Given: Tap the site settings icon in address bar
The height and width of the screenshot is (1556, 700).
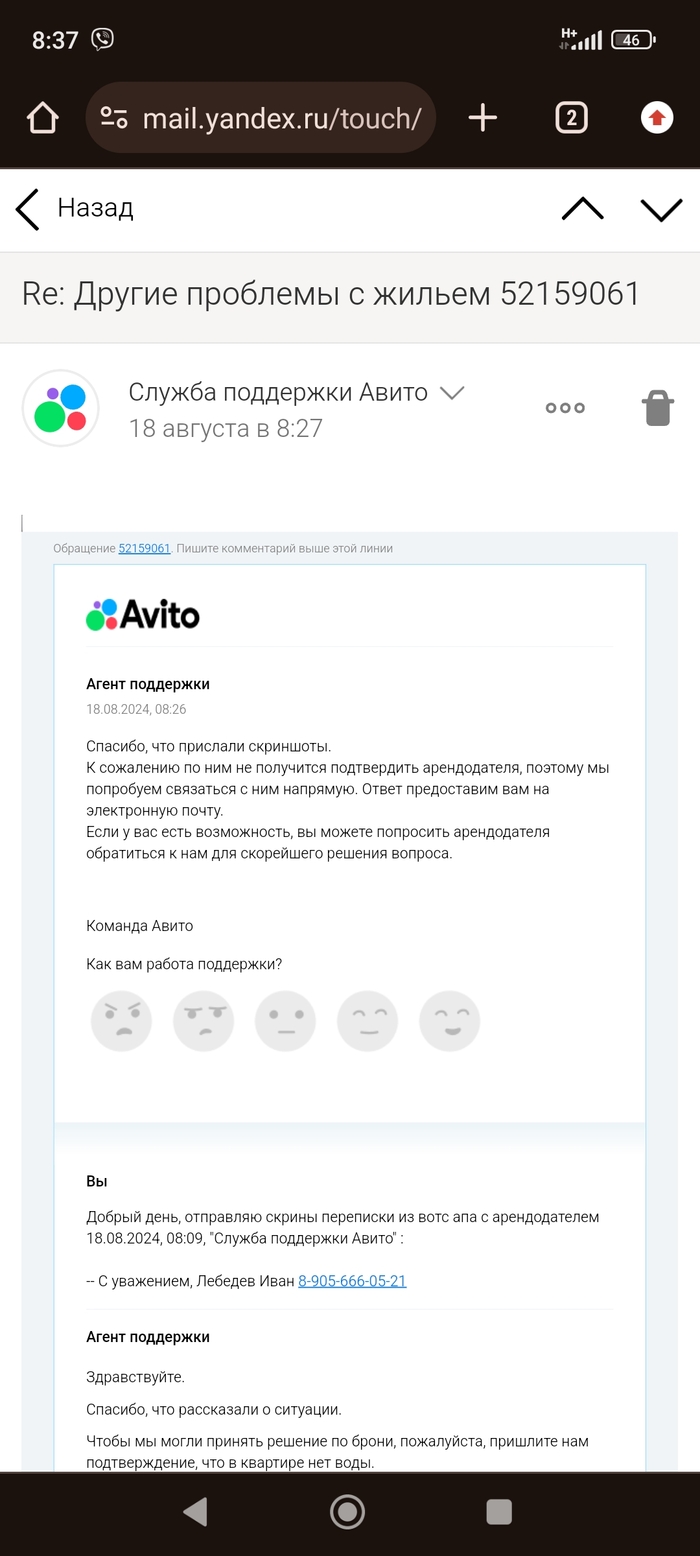Looking at the screenshot, I should click(115, 118).
